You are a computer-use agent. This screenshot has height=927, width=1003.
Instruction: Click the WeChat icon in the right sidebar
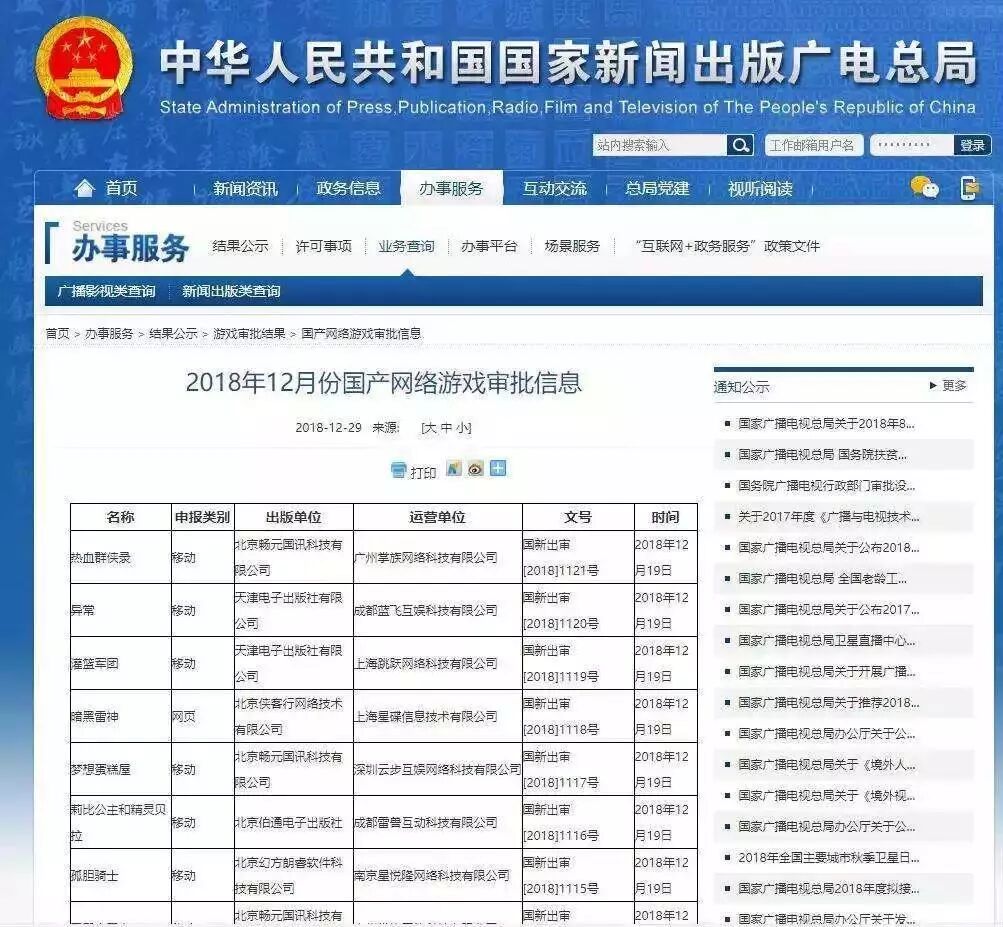point(925,186)
